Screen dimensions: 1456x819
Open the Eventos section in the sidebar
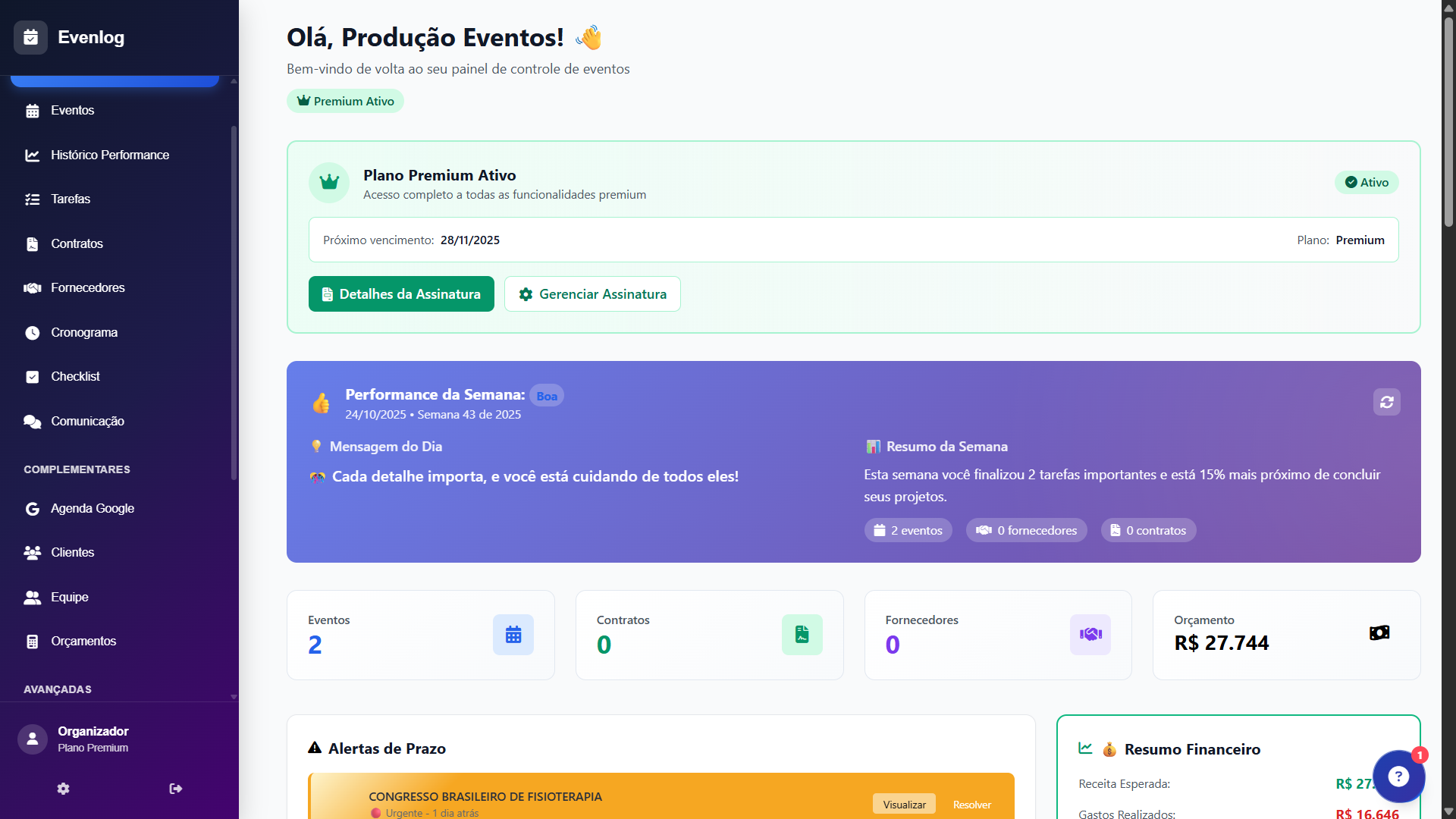[x=72, y=110]
